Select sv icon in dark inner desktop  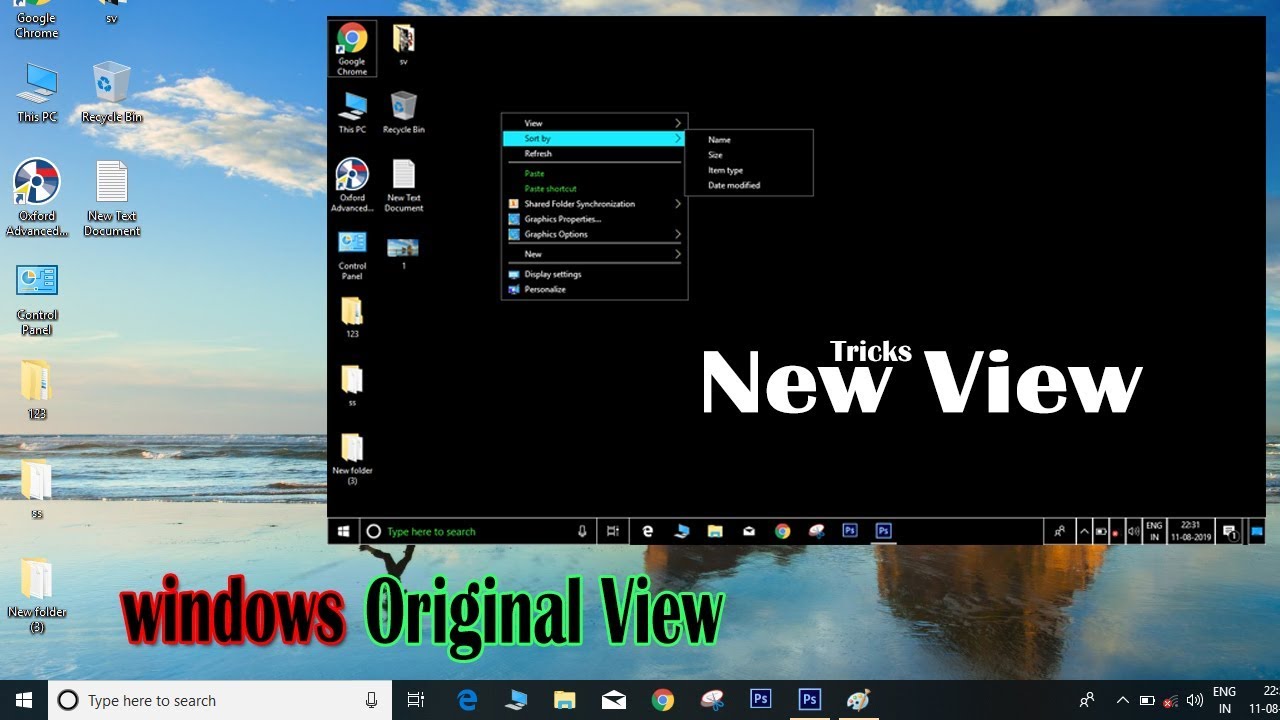tap(404, 45)
